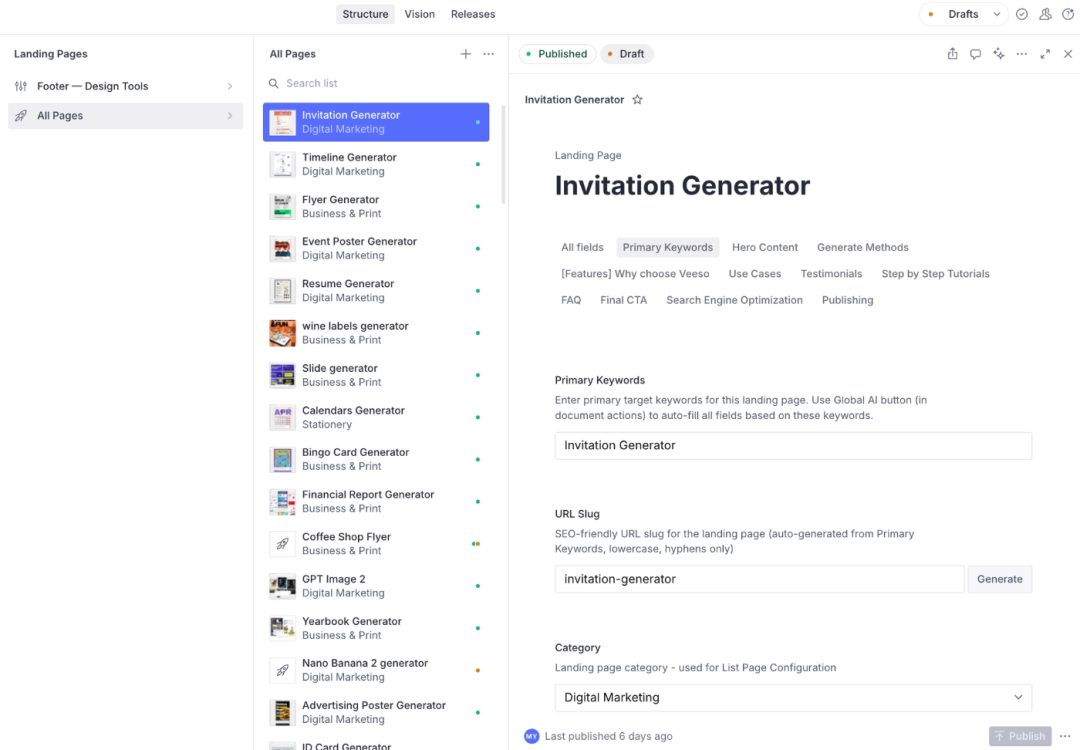Switch to the Structure tab
Image resolution: width=1080 pixels, height=750 pixels.
point(365,14)
